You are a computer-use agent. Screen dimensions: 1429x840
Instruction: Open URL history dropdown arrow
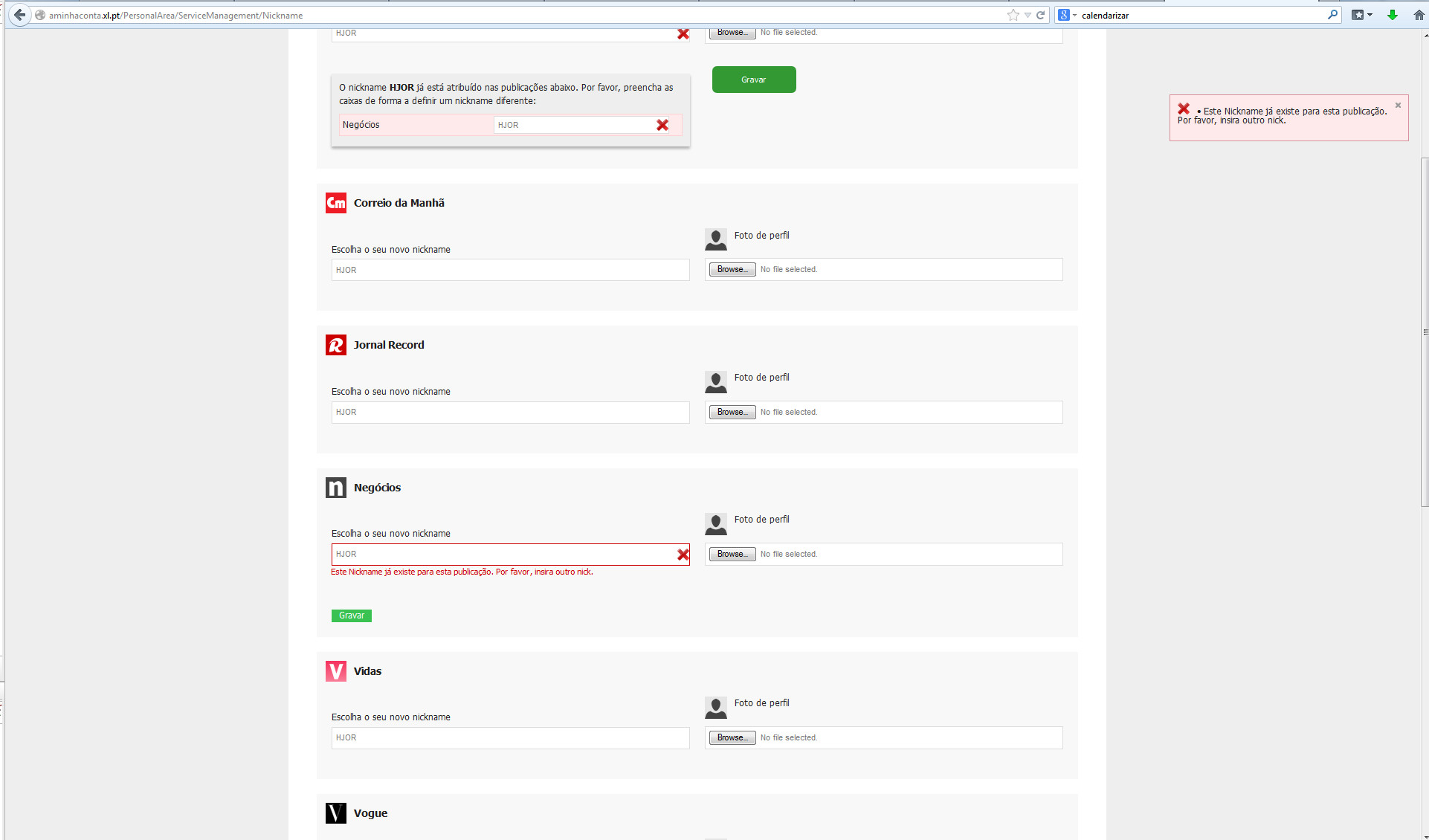coord(1028,15)
